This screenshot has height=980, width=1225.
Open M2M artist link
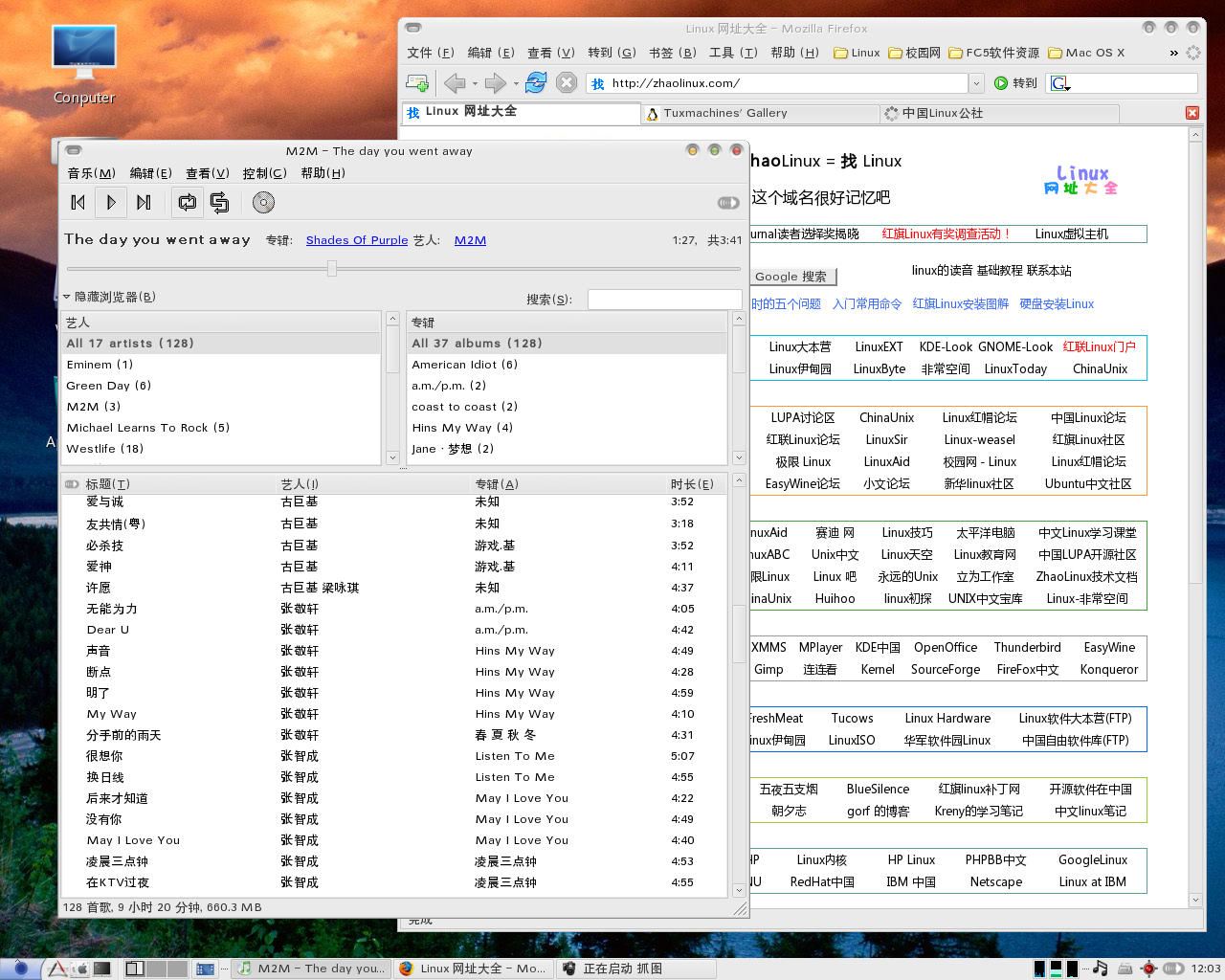point(470,240)
